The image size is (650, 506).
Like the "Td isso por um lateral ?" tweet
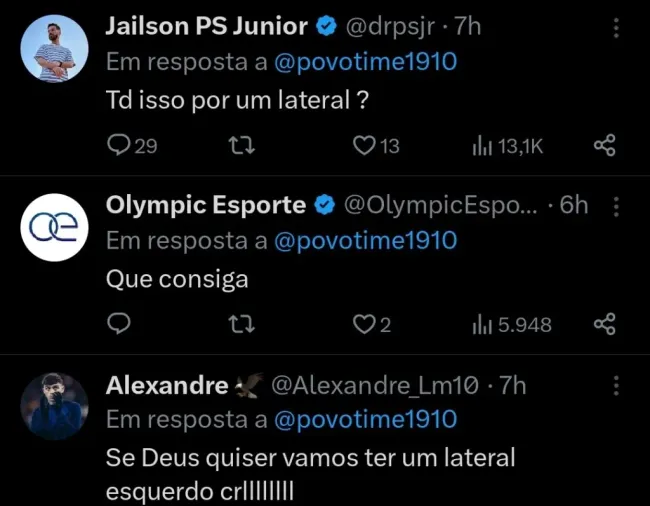click(x=364, y=146)
